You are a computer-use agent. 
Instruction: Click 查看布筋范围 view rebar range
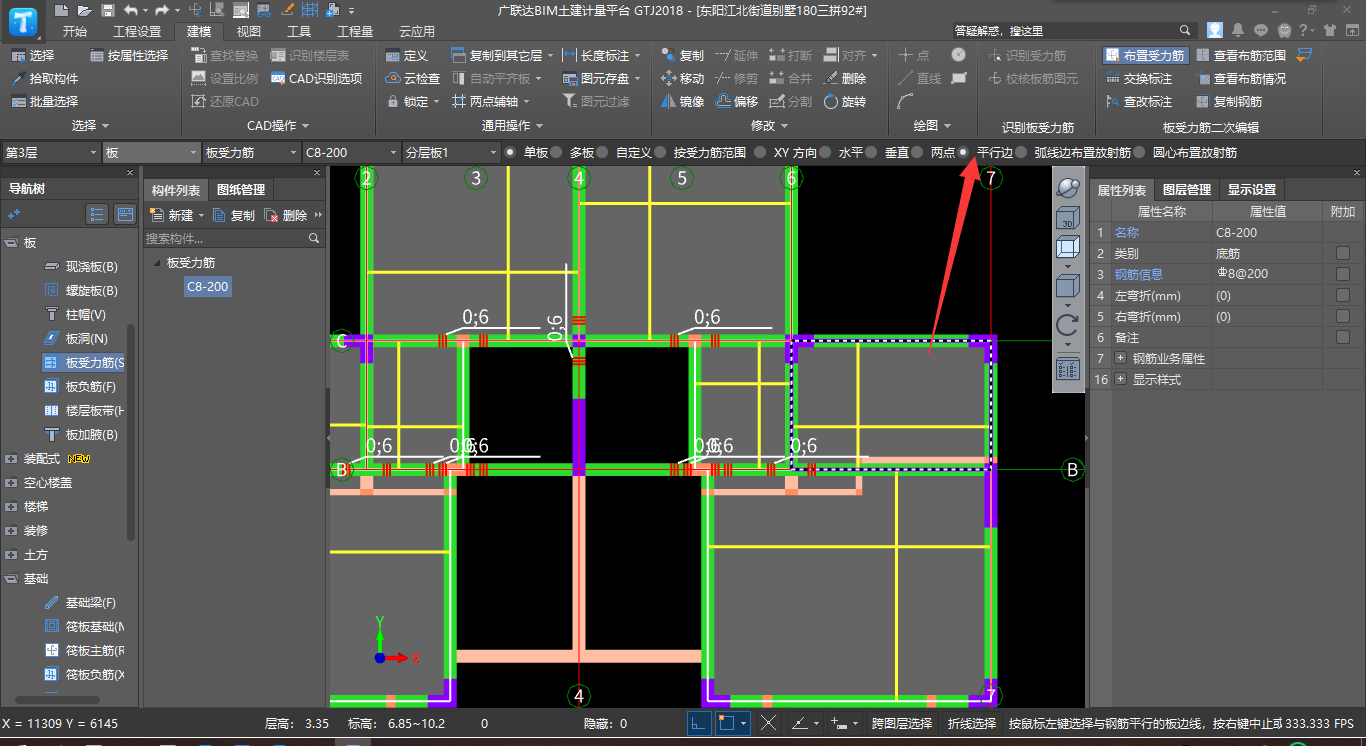[1241, 56]
